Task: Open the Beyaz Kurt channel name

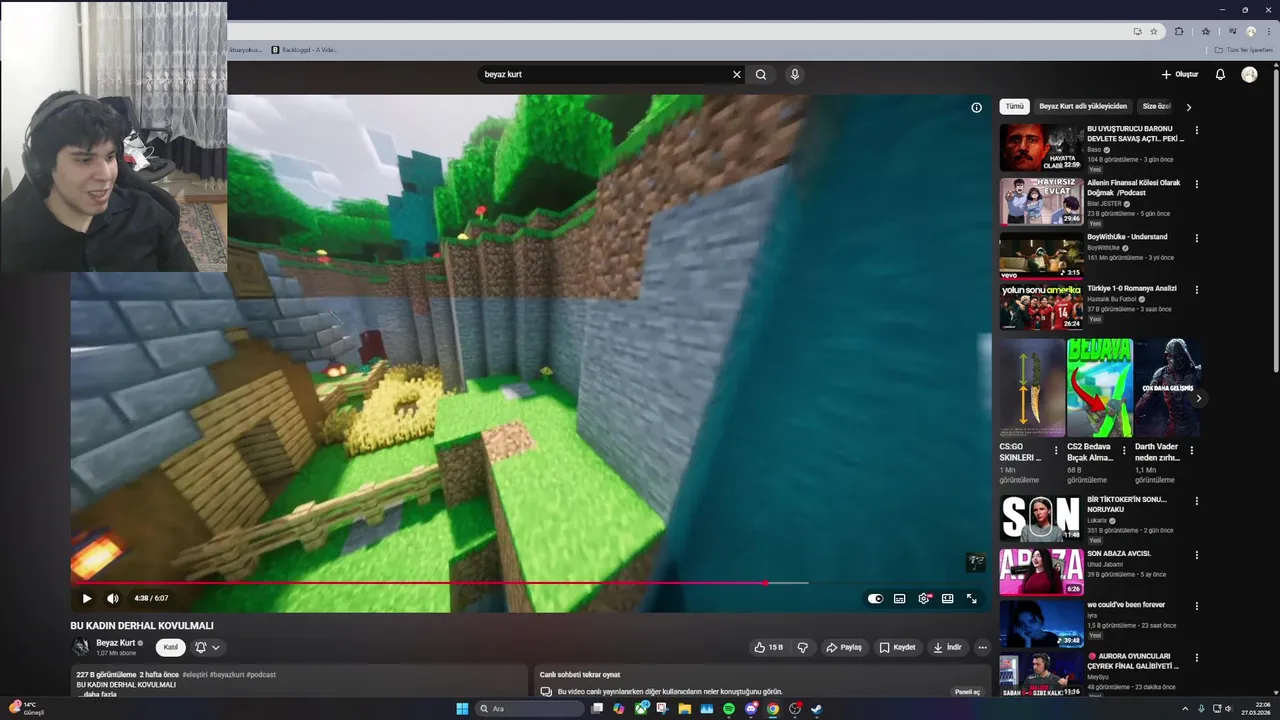Action: 115,643
